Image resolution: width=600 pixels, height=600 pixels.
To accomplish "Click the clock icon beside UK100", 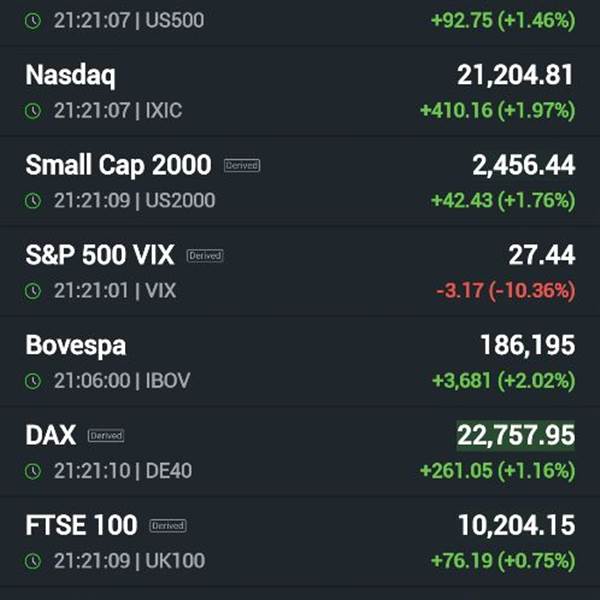I will tap(33, 561).
